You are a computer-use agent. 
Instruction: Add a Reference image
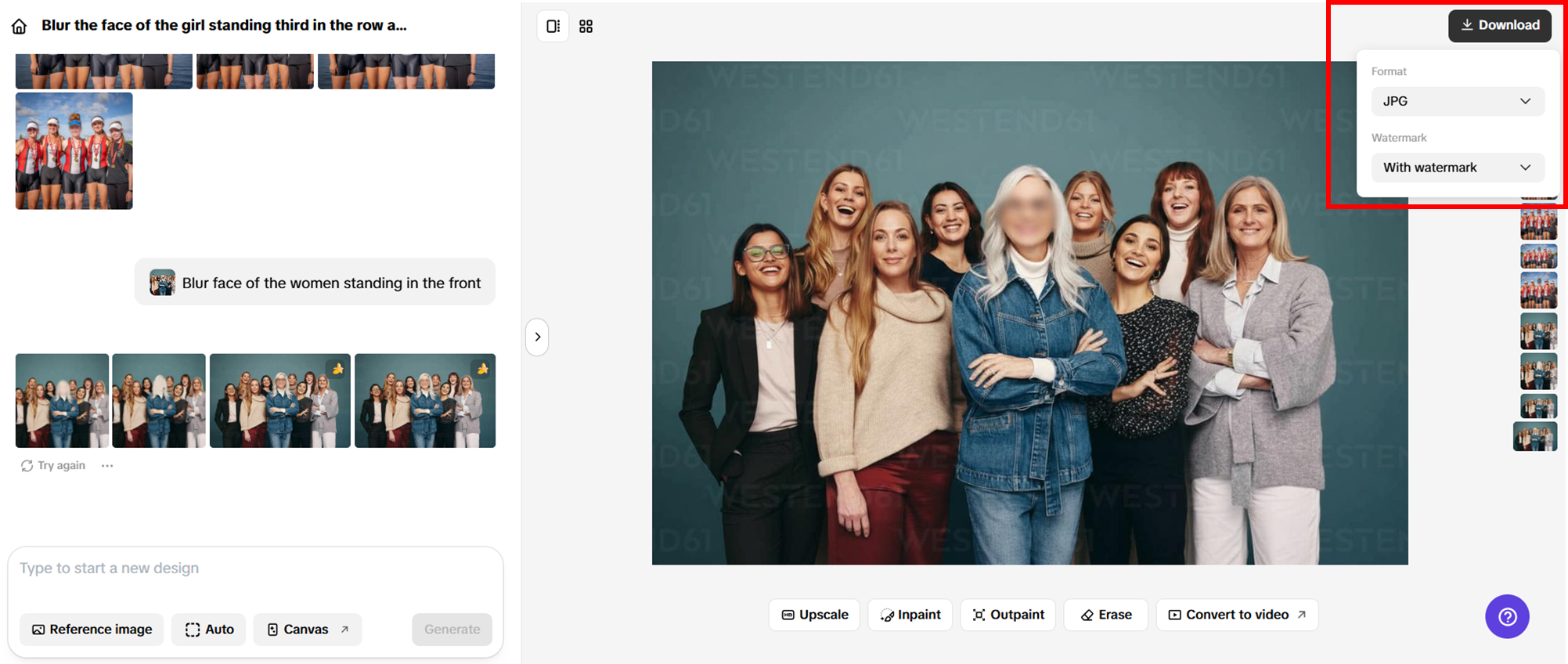[x=92, y=630]
